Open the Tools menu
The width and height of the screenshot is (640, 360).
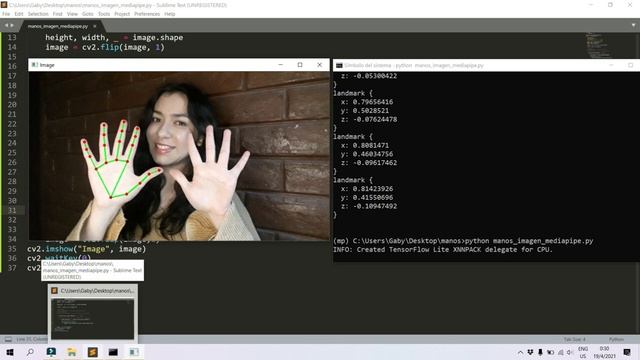click(x=104, y=14)
